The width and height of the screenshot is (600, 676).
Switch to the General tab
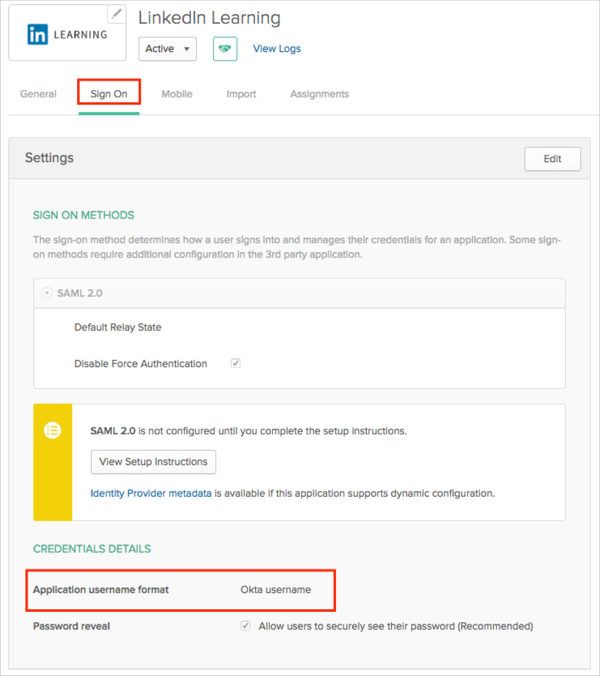pos(38,94)
